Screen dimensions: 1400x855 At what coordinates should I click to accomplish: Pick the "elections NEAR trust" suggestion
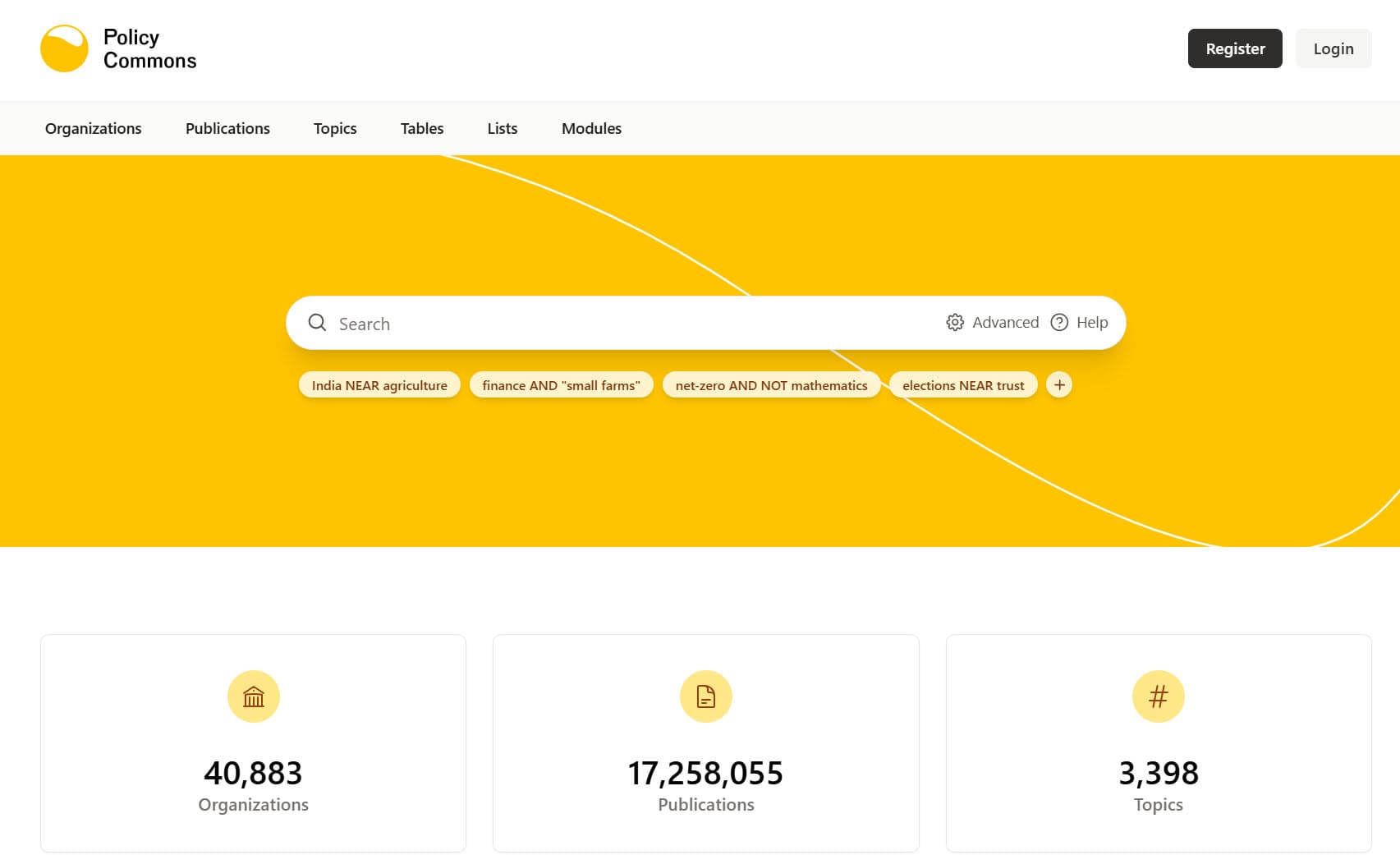(x=963, y=385)
